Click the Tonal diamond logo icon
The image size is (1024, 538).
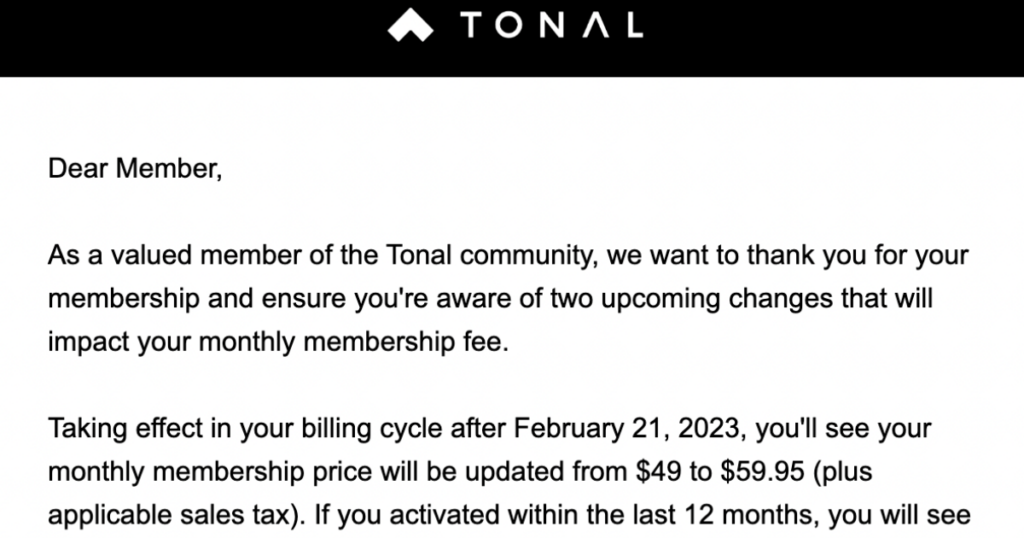coord(410,25)
